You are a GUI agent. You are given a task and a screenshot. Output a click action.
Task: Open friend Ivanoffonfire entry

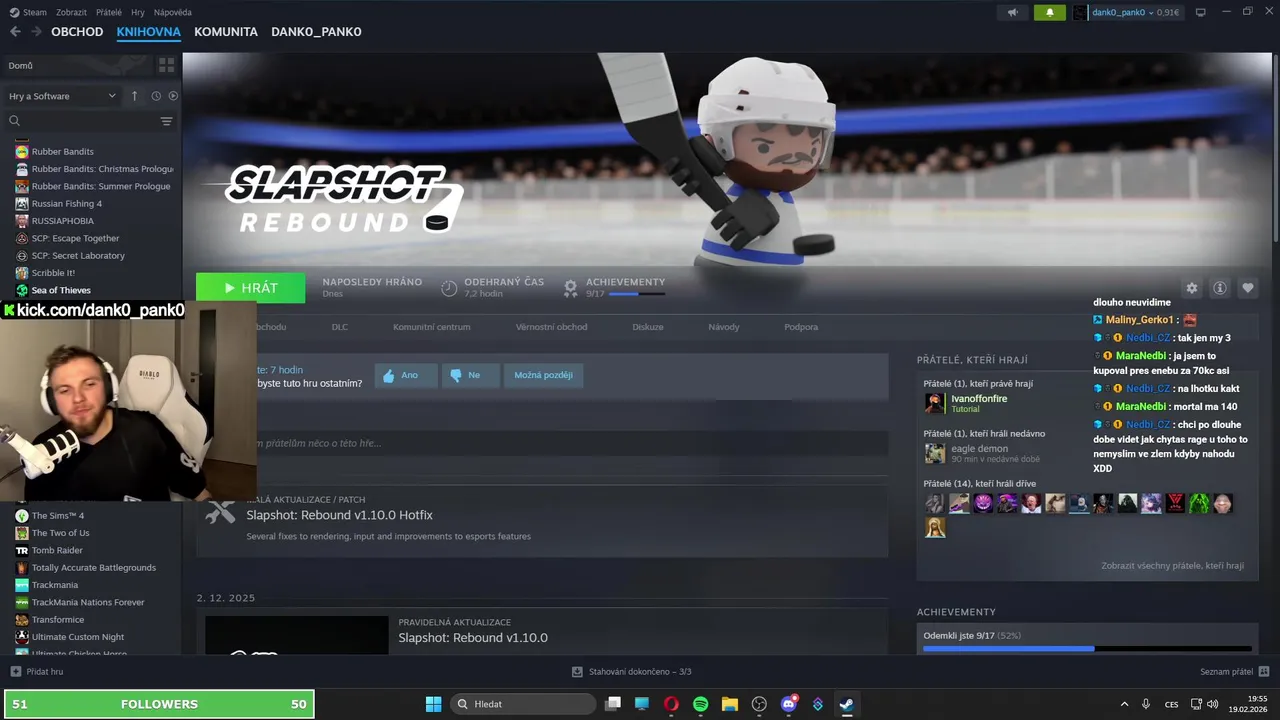(979, 403)
